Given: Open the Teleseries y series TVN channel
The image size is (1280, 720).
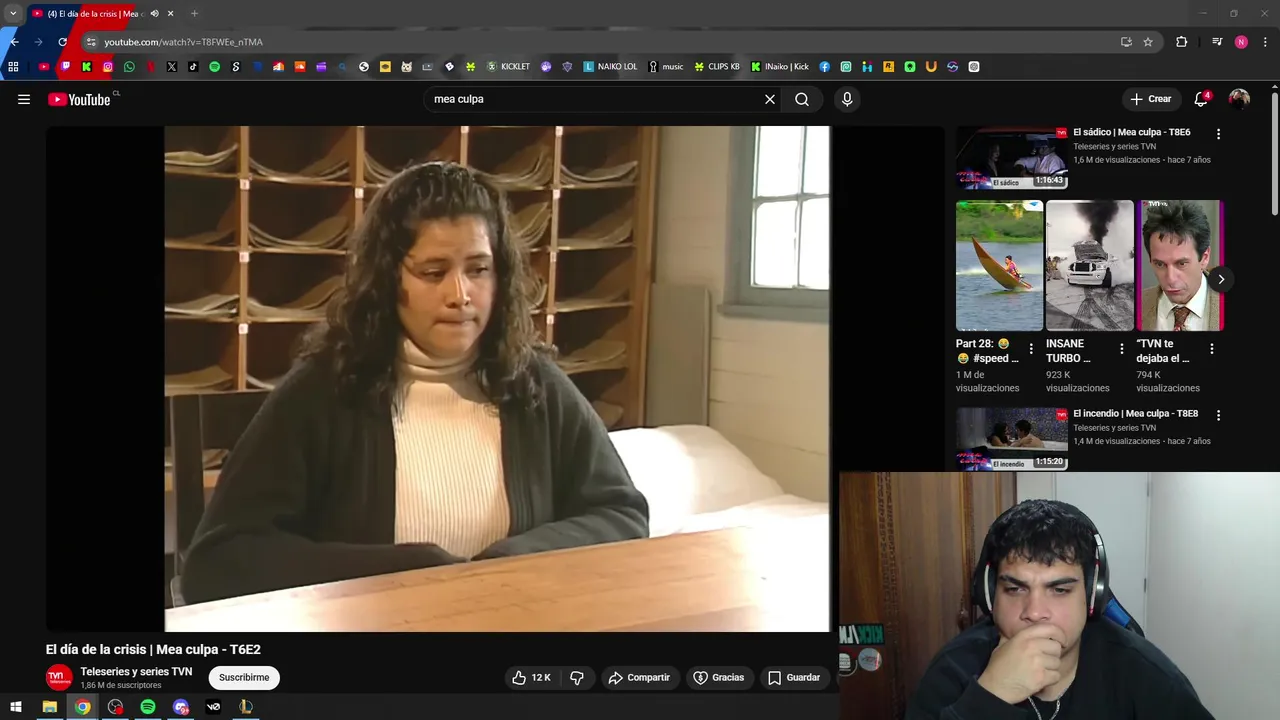Looking at the screenshot, I should [x=136, y=671].
